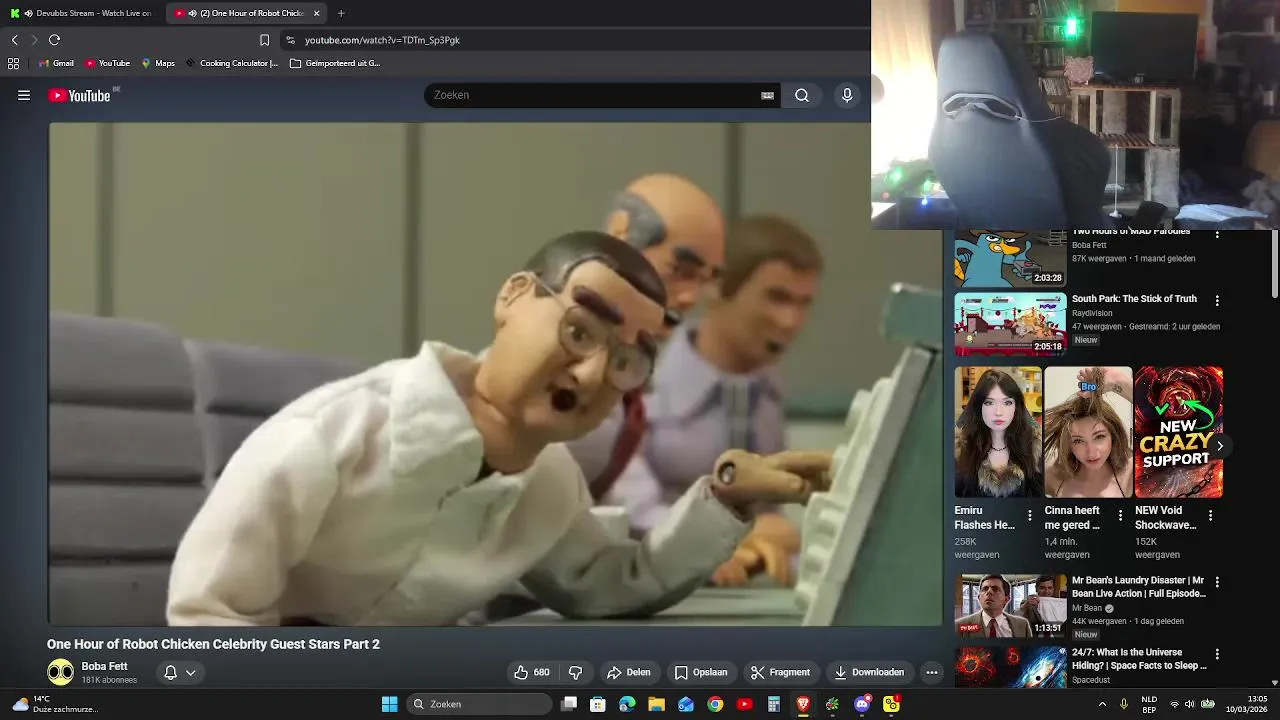Screen dimensions: 1280x720
Task: Open options for Mr Bean video
Action: [x=1217, y=582]
